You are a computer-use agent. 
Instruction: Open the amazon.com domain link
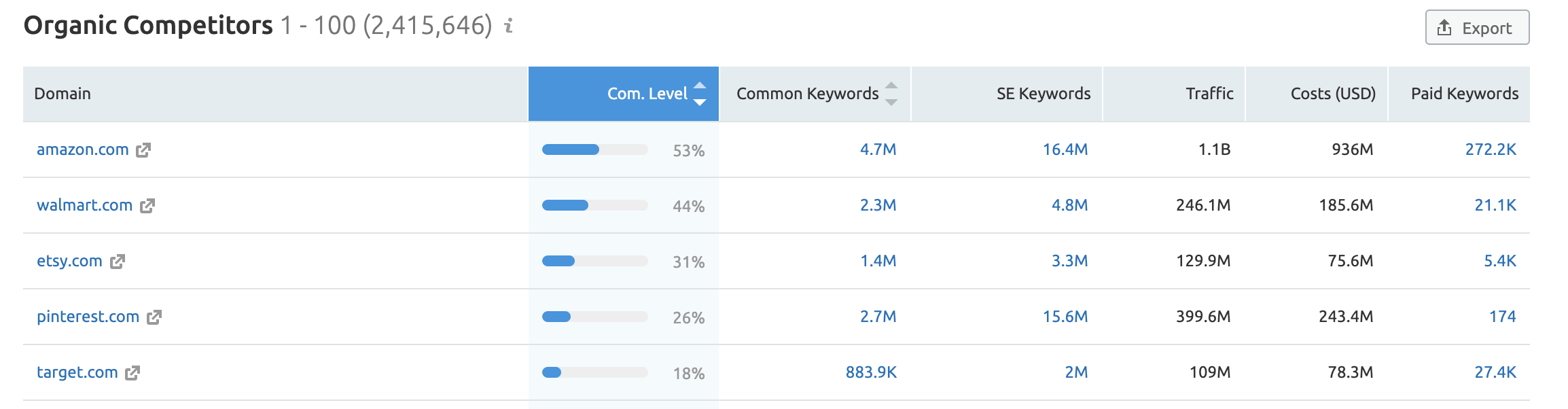[x=83, y=149]
